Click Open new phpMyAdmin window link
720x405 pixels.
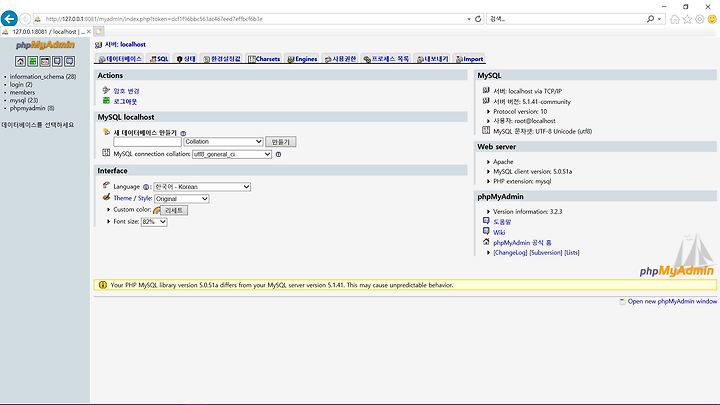click(672, 302)
